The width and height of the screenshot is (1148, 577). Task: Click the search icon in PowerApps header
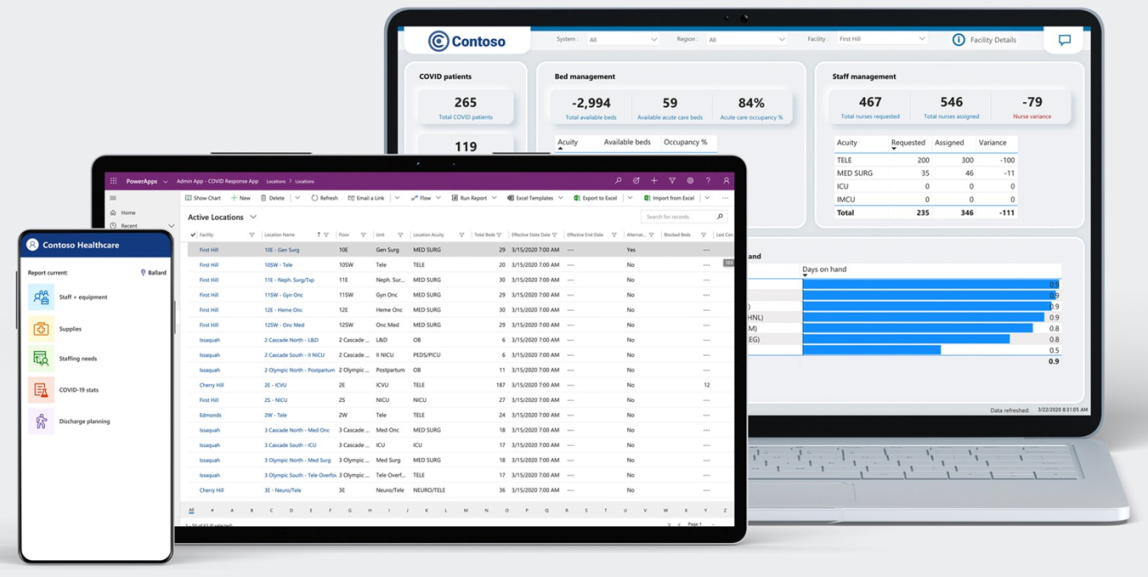620,180
